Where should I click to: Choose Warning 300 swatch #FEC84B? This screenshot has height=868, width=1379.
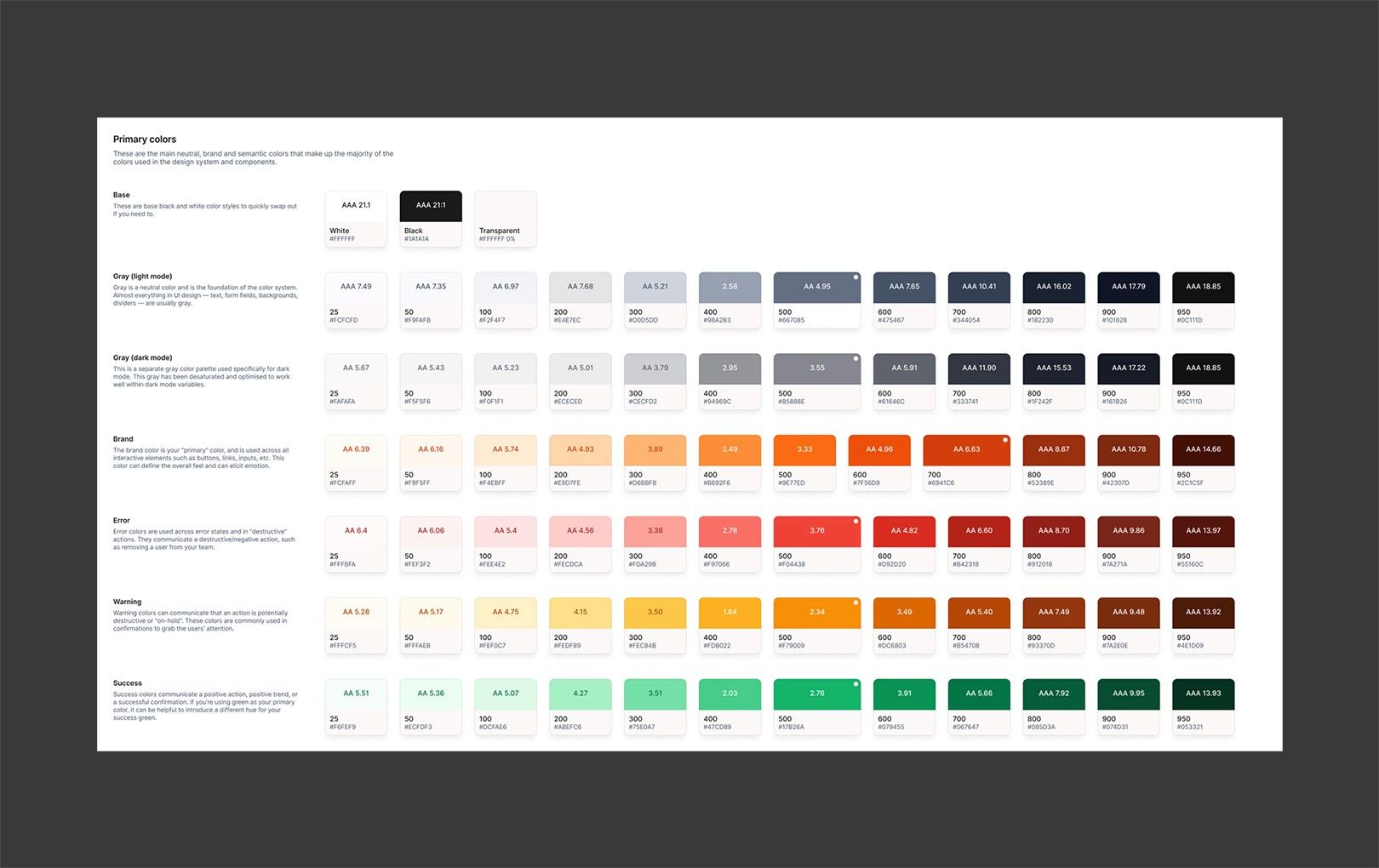(655, 625)
